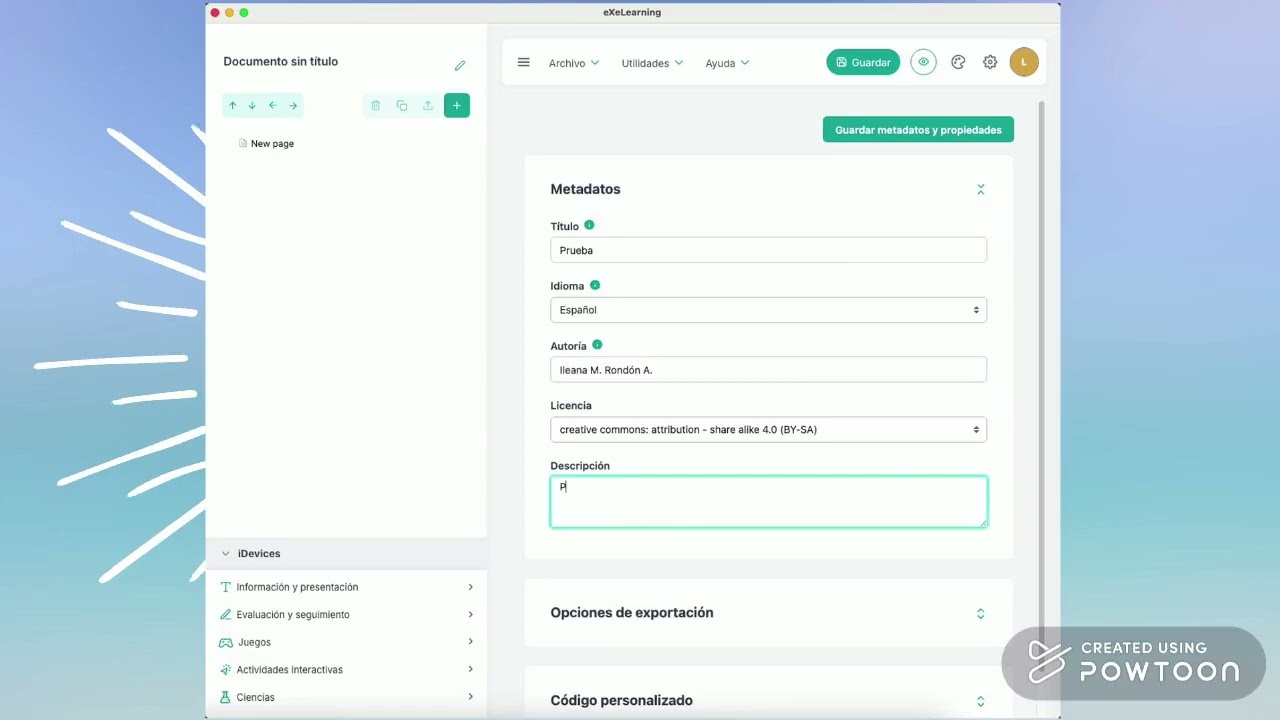Screen dimensions: 1280x720
Task: Click the Juegos gamepad icon
Action: (x=226, y=642)
